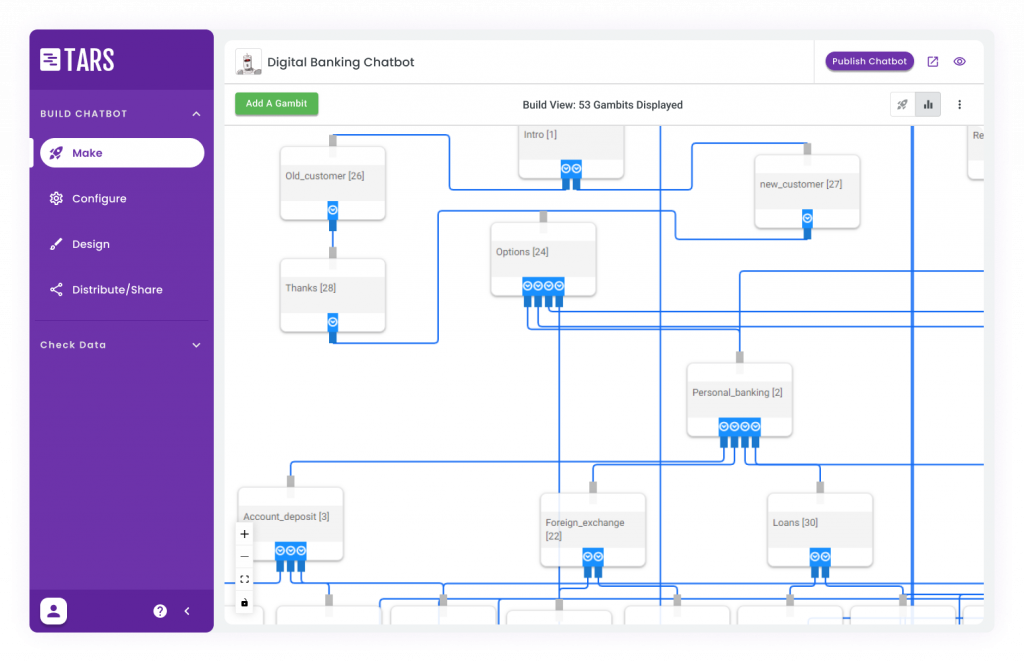The width and height of the screenshot is (1024, 662).
Task: Click the zoom out minus button
Action: (245, 557)
